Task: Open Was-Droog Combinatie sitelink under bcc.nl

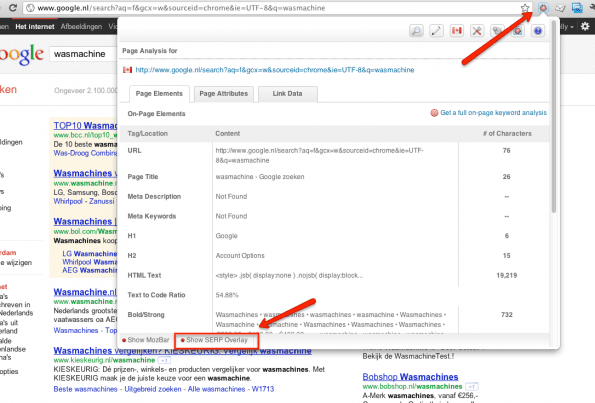Action: pyautogui.click(x=85, y=153)
